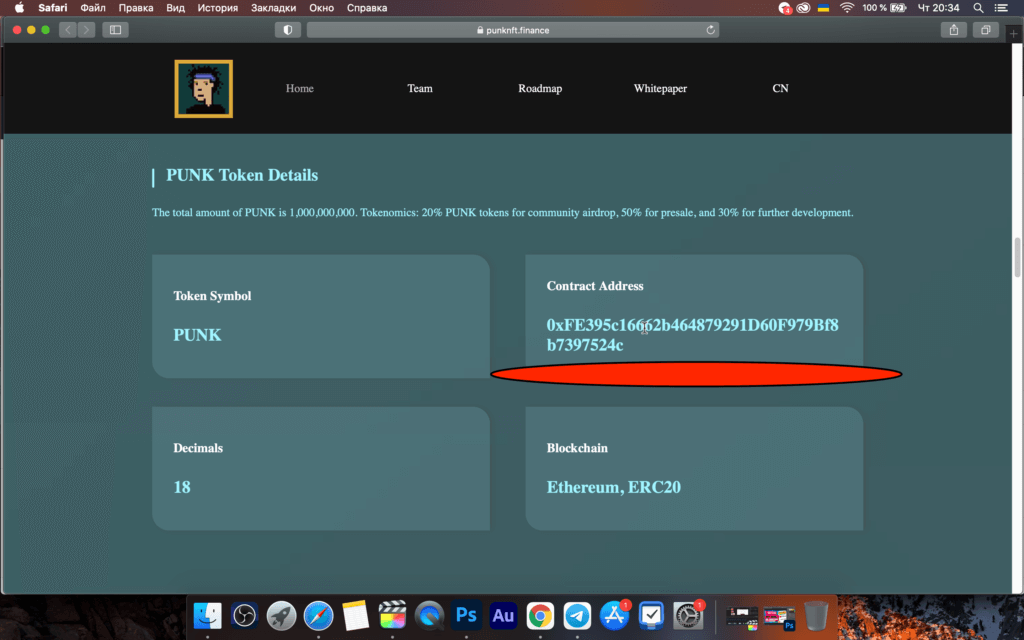Navigate to the Team section
1024x640 pixels.
click(x=420, y=89)
